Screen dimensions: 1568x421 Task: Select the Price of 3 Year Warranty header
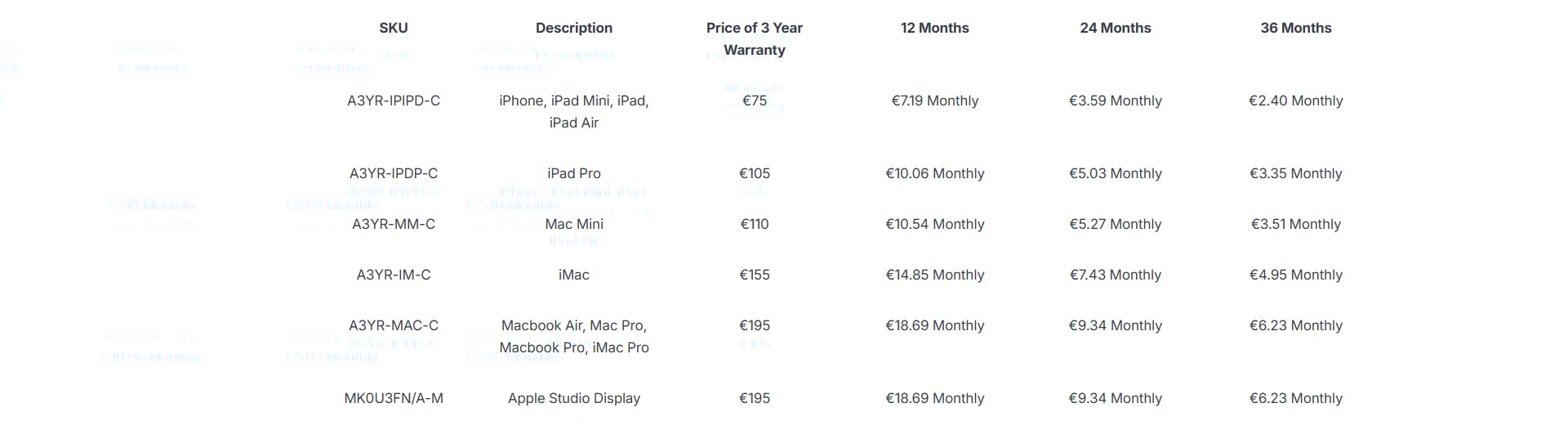[x=754, y=38]
